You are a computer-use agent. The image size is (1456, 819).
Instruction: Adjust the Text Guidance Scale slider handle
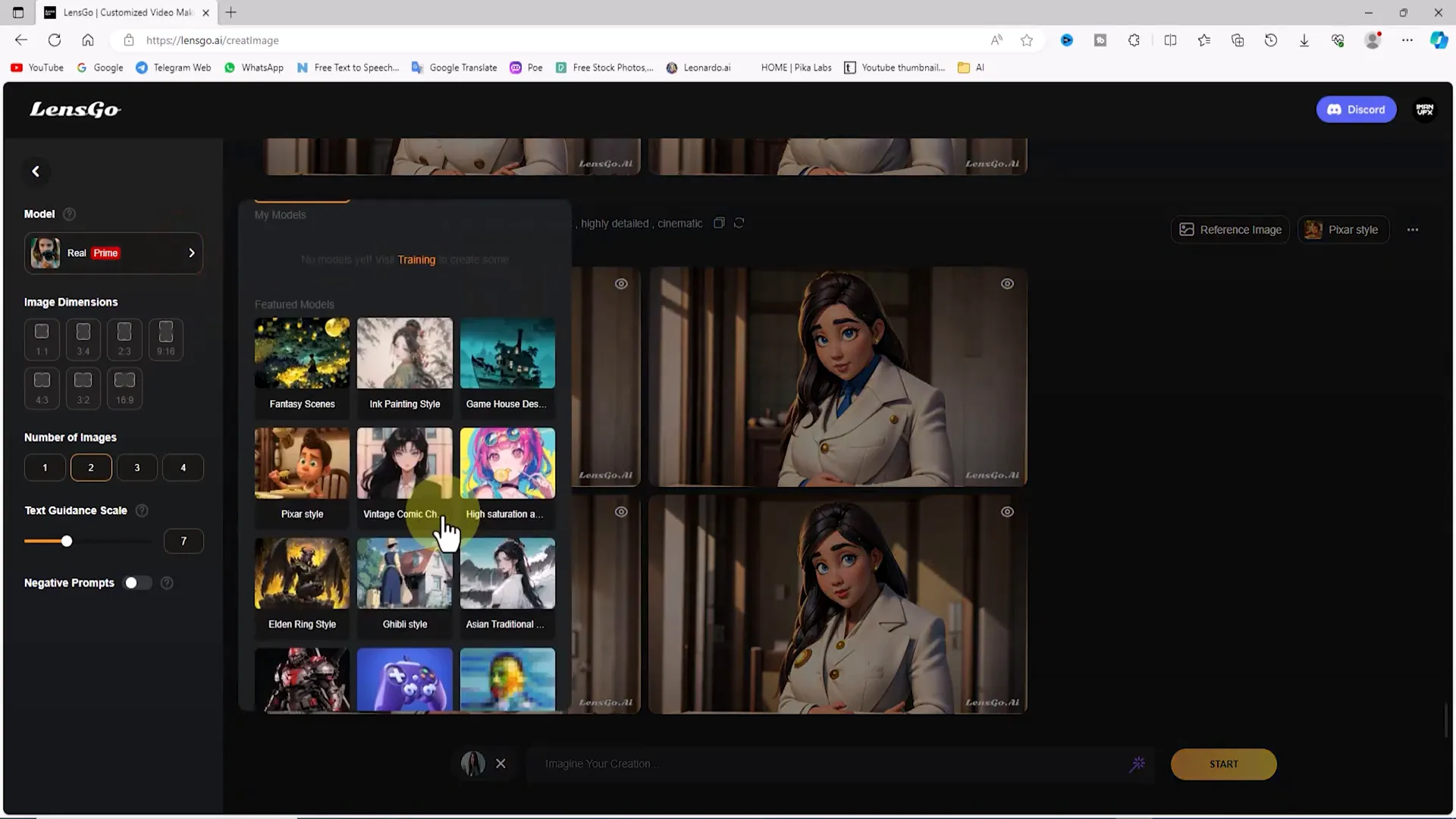click(x=67, y=541)
